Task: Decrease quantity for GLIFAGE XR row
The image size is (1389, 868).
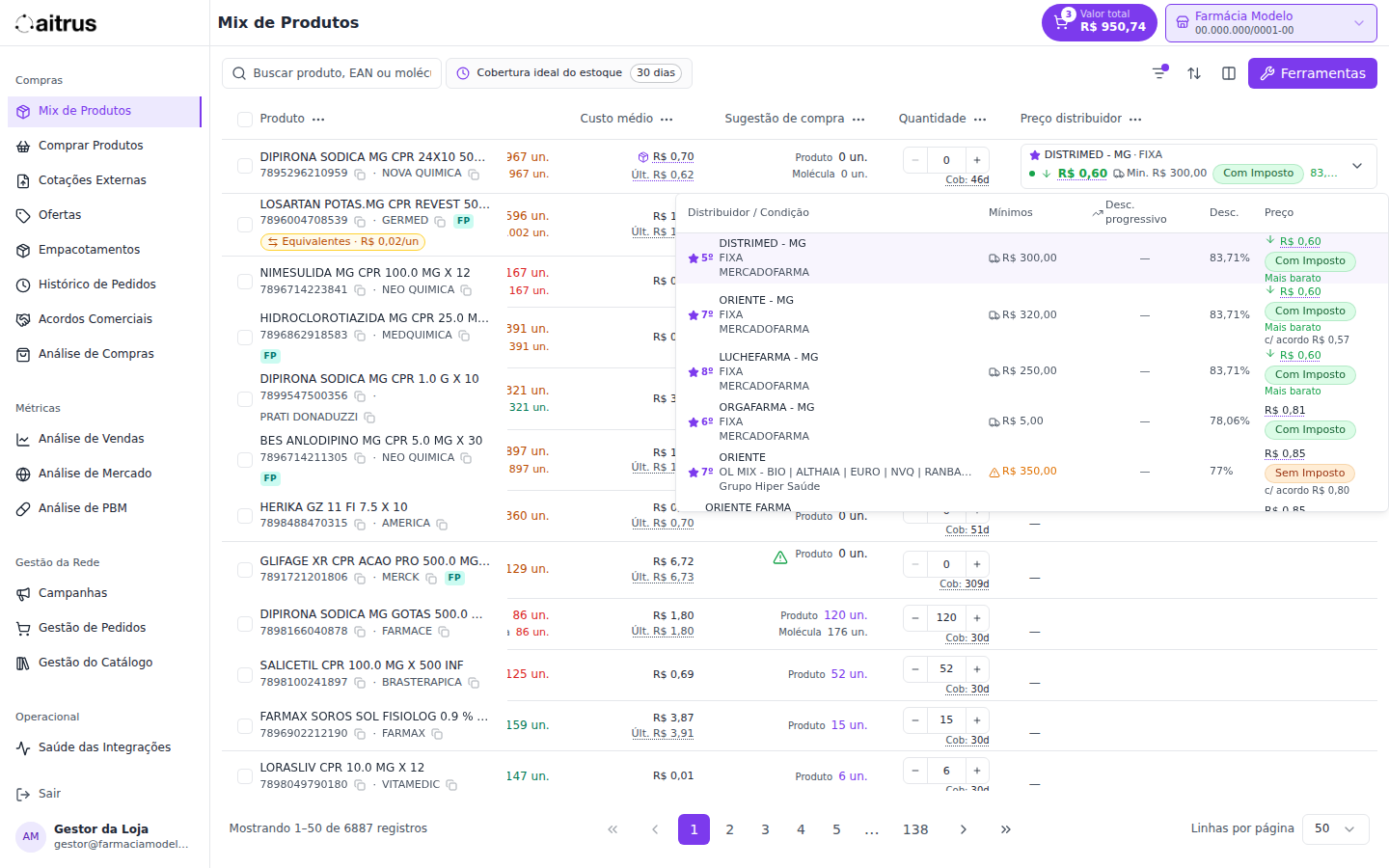Action: pos(915,564)
